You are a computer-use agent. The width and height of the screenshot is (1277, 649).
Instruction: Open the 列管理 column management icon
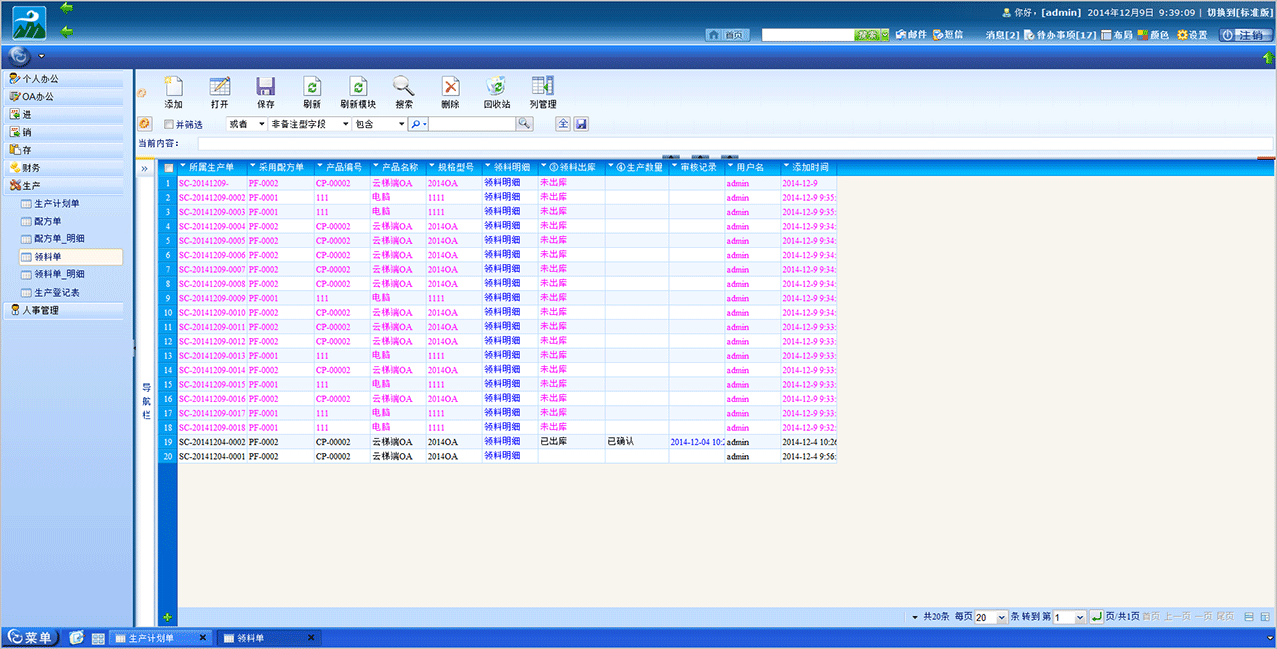coord(542,87)
